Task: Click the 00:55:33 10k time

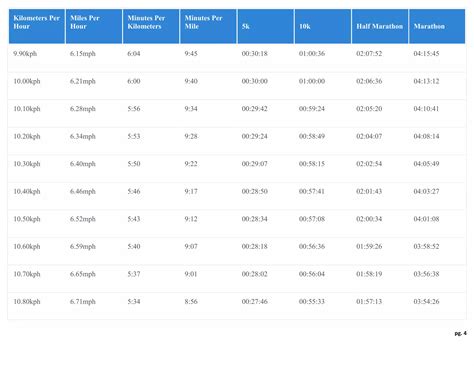Action: tap(312, 302)
